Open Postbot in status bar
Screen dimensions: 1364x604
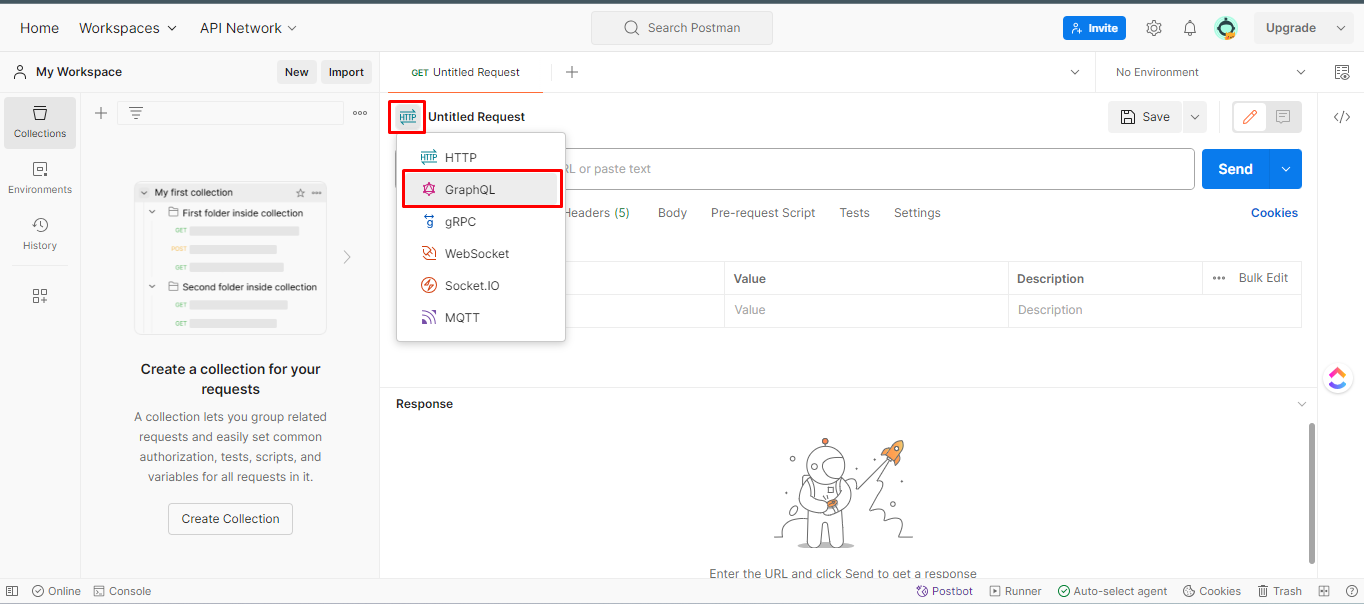(x=945, y=591)
